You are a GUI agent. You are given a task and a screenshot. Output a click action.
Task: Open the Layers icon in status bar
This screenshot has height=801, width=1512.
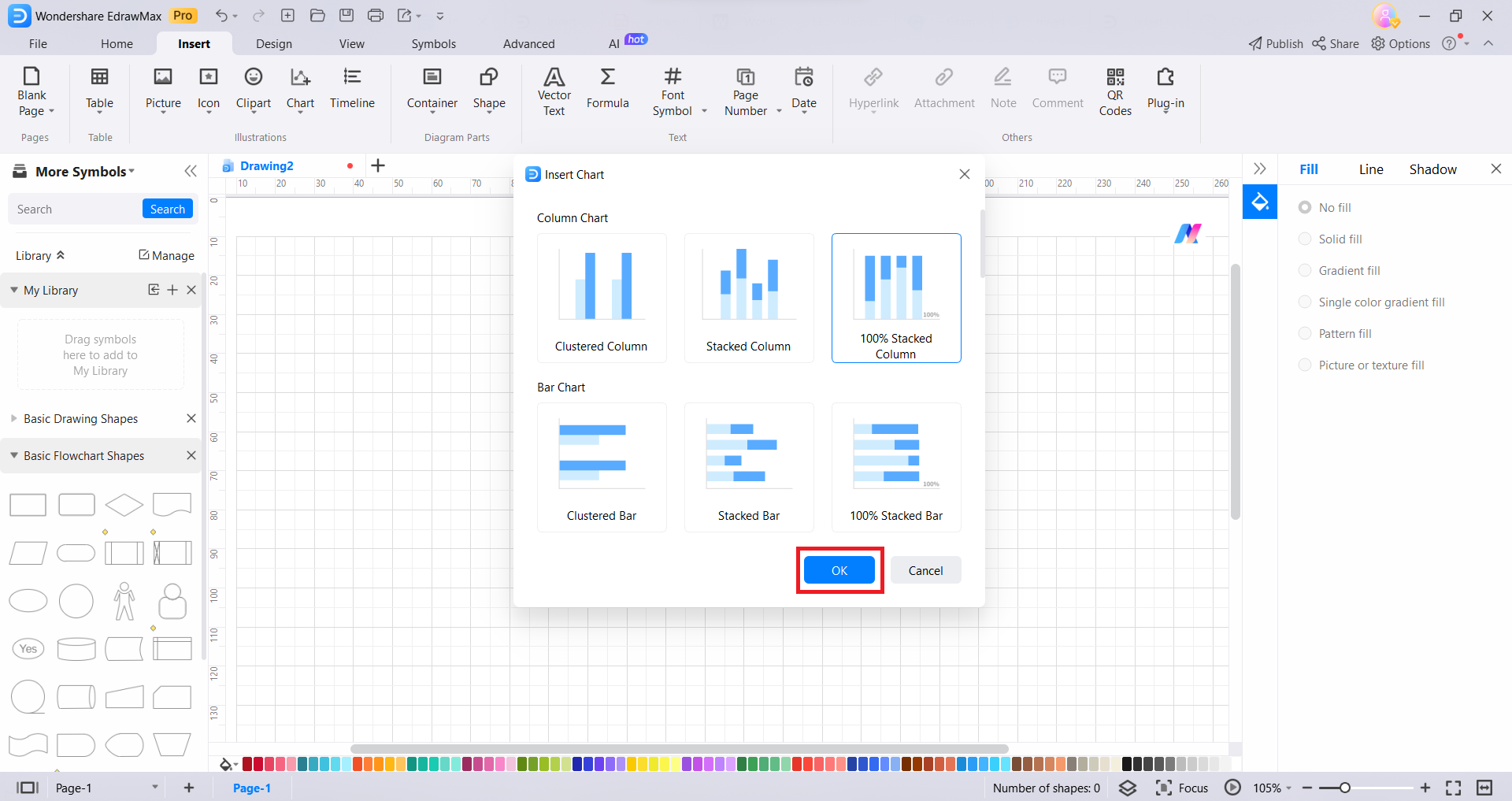[x=1128, y=788]
